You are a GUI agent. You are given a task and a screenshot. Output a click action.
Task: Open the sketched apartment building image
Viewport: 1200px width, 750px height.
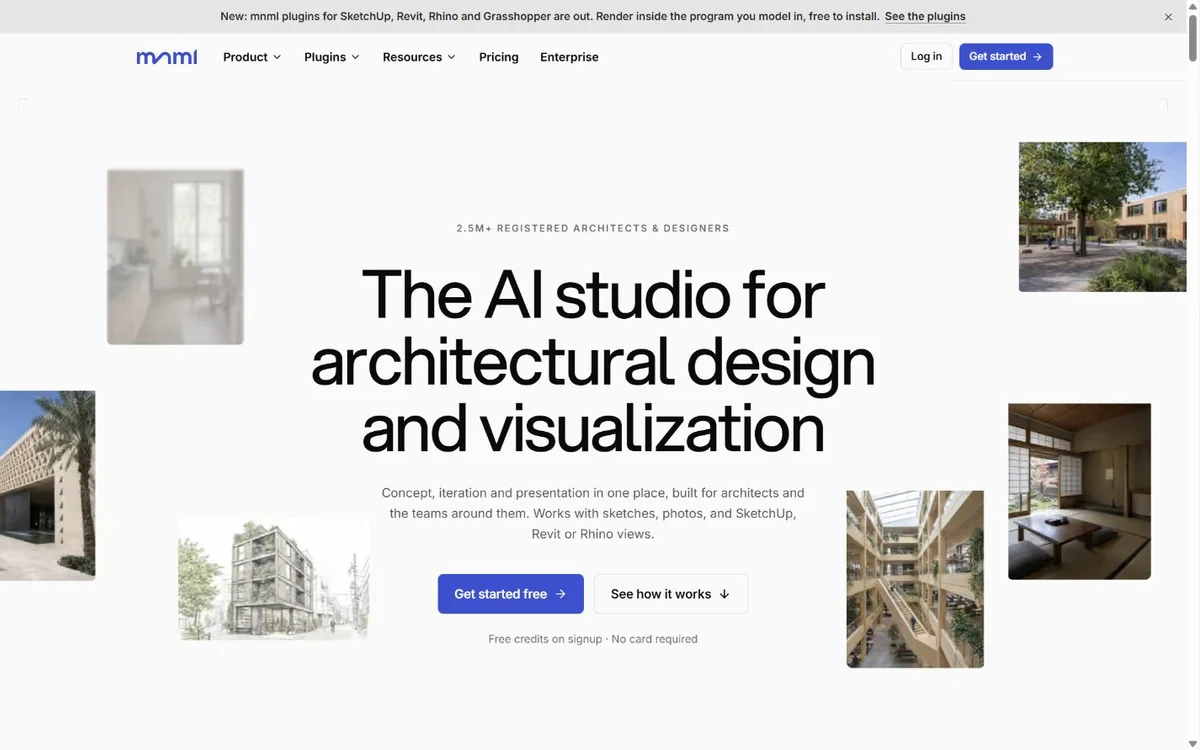coord(274,579)
